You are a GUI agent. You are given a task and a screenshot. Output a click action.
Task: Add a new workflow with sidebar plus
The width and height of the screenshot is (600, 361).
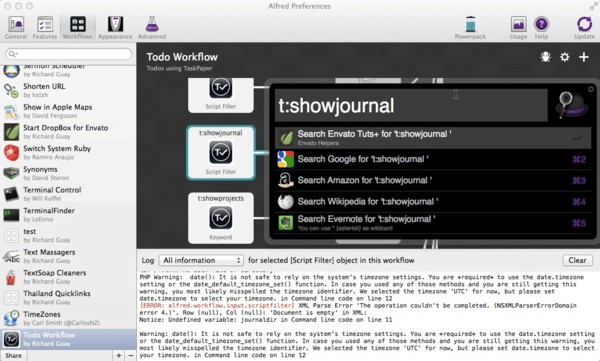(x=119, y=356)
